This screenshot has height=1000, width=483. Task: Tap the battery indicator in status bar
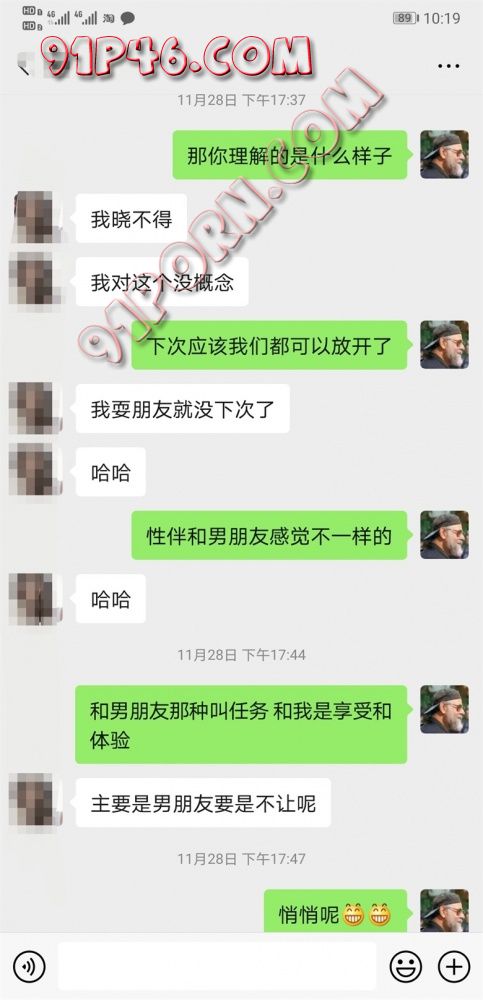coord(405,18)
